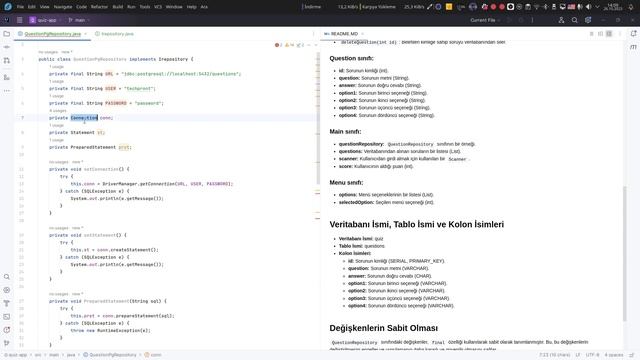Image resolution: width=640 pixels, height=360 pixels.
Task: Open the Current File run configuration dropdown
Action: [x=485, y=20]
